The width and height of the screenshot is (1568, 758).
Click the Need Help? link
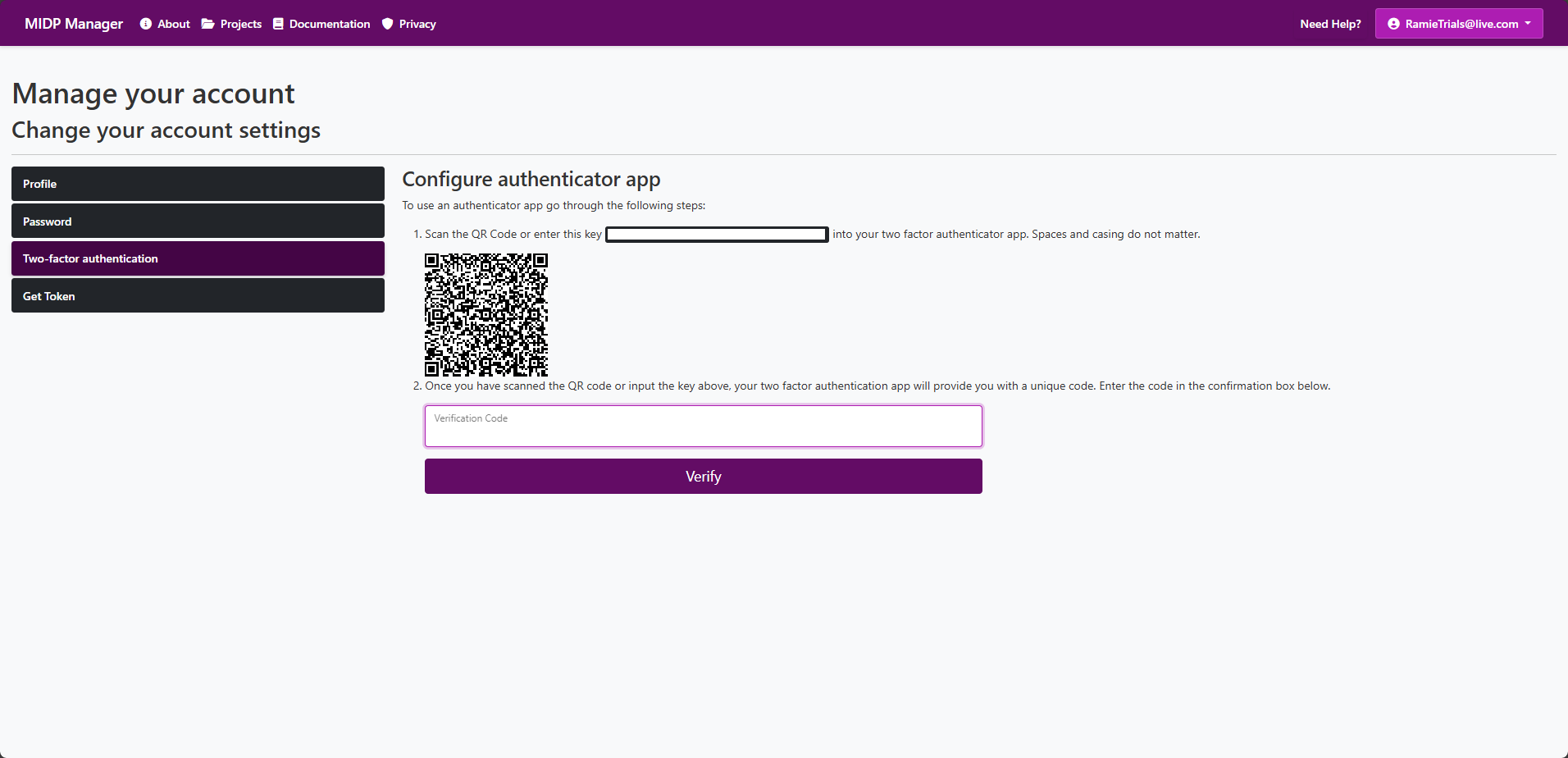point(1330,24)
